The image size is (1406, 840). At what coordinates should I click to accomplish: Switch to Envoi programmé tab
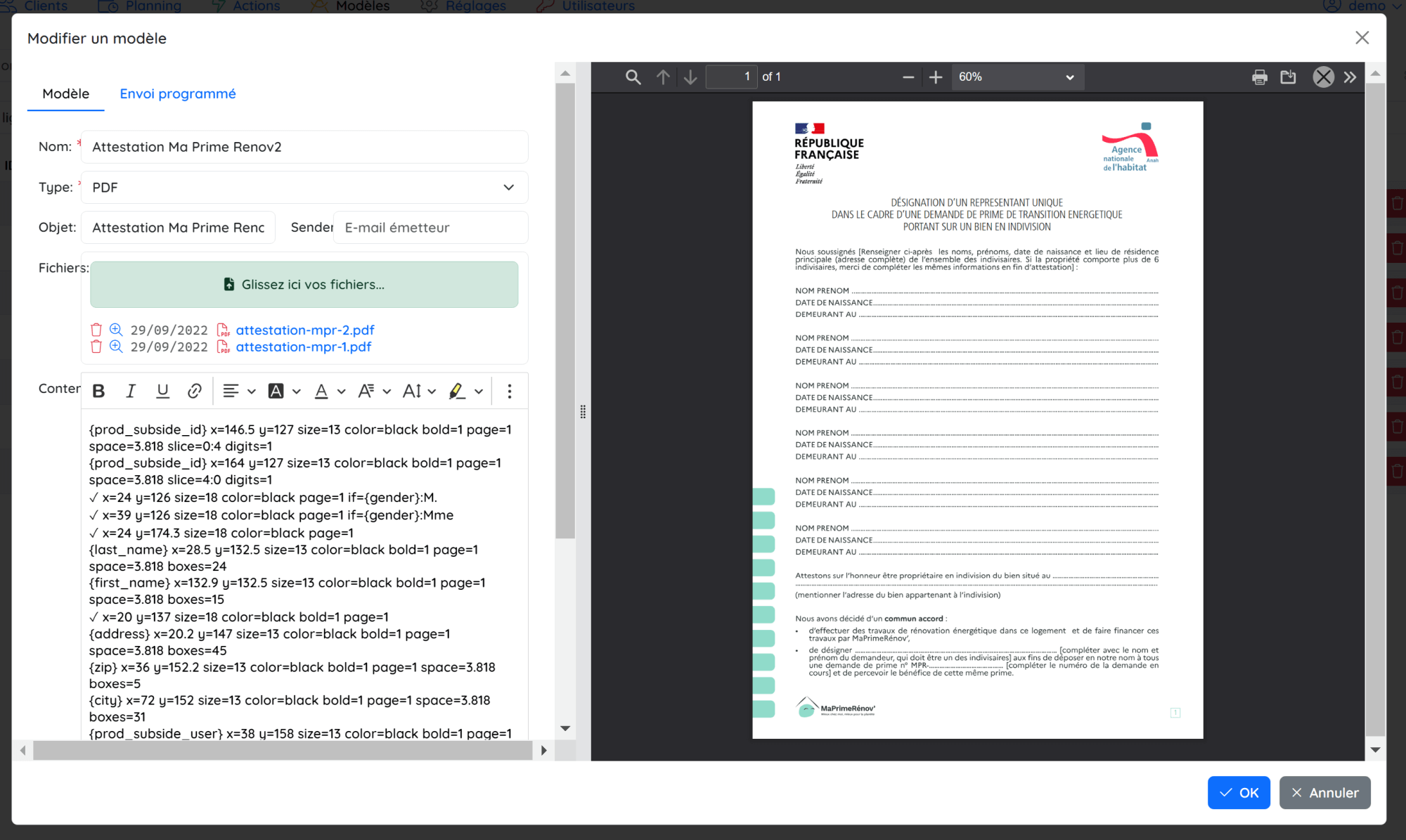point(178,94)
